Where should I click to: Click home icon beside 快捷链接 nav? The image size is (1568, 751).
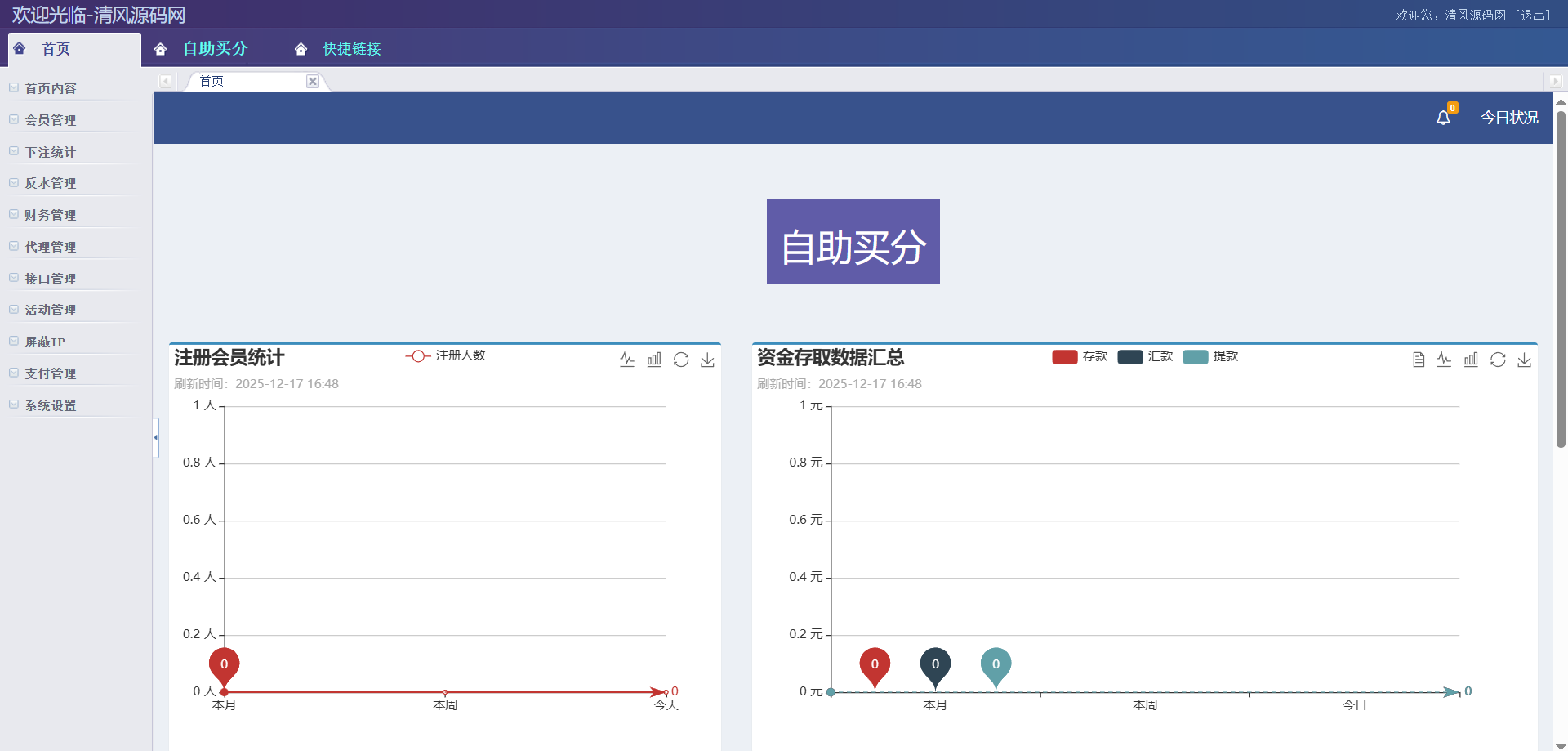tap(301, 49)
